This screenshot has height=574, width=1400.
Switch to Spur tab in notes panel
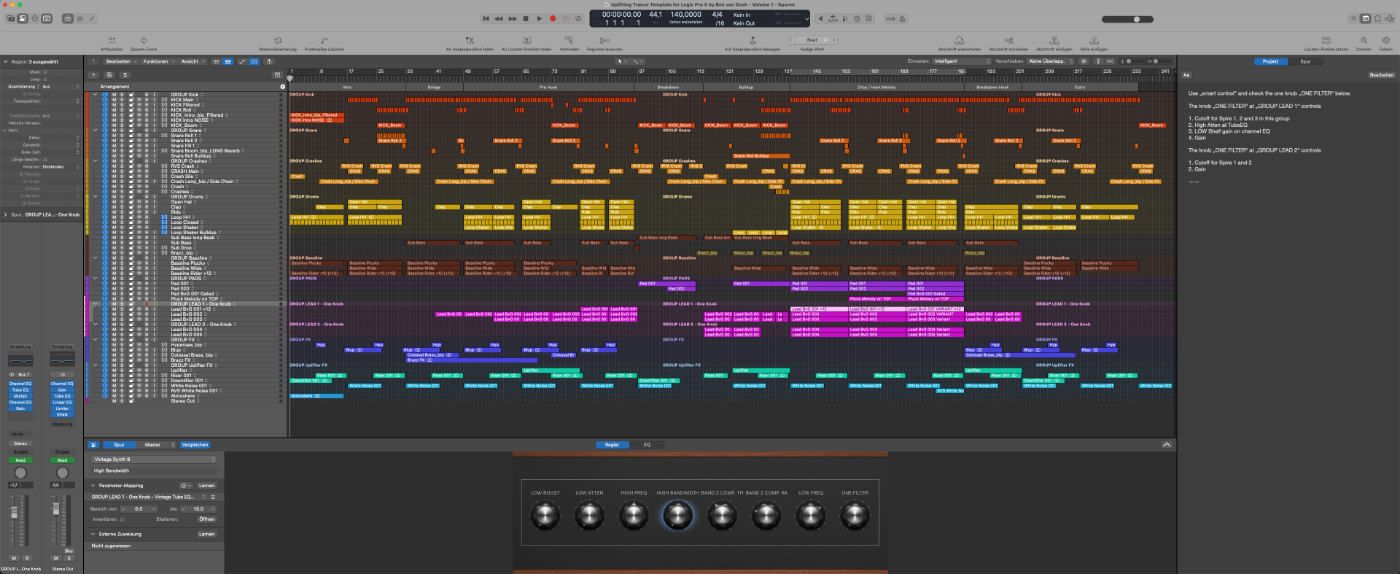coord(1305,61)
